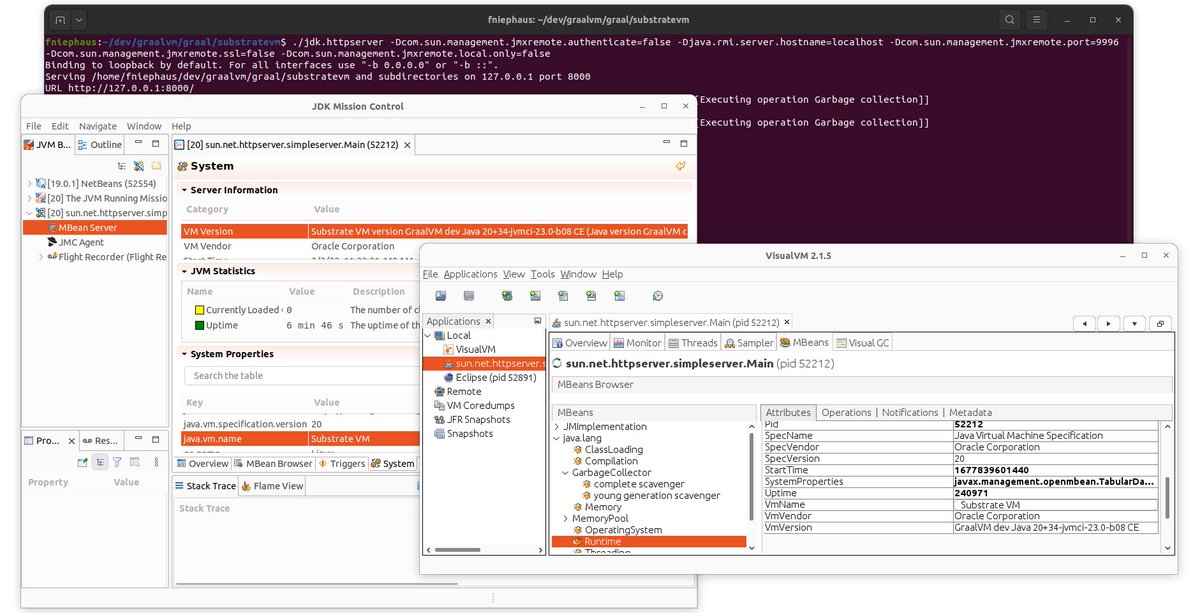
Task: Expand Flight Recorder node in JMC
Action: [x=41, y=257]
